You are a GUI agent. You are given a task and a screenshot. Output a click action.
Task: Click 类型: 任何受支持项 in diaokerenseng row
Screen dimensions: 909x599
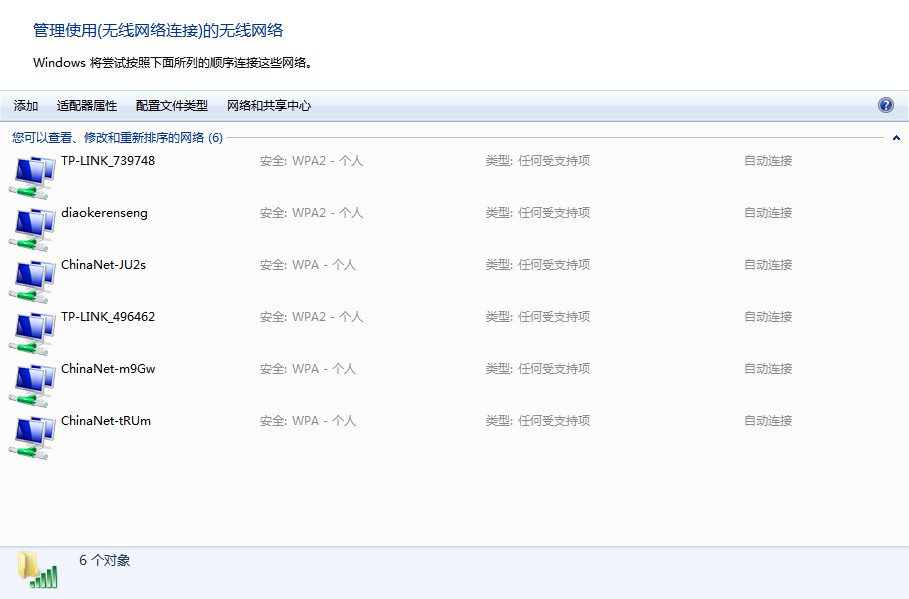click(538, 213)
